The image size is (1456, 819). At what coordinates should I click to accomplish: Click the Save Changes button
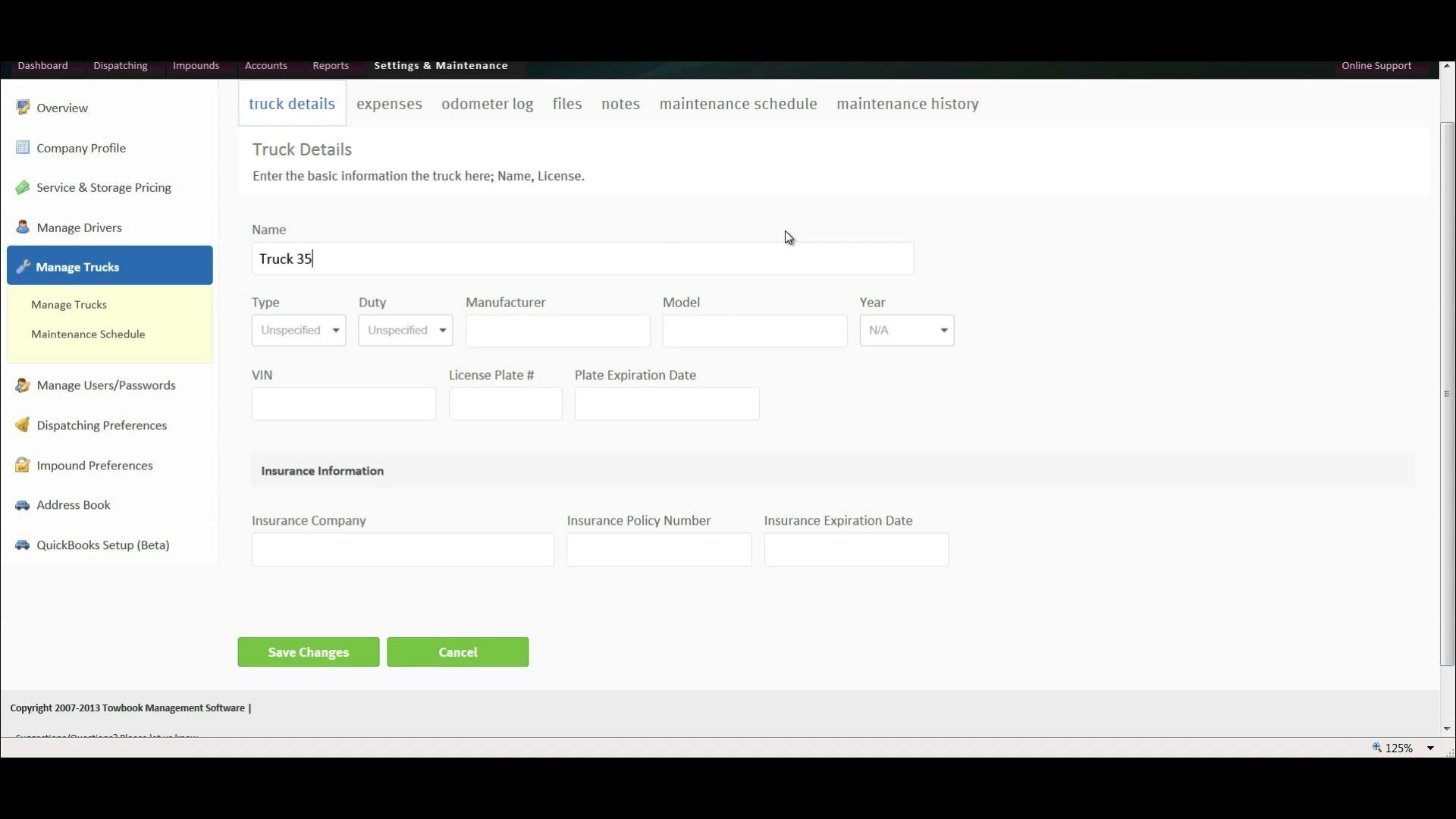point(309,652)
